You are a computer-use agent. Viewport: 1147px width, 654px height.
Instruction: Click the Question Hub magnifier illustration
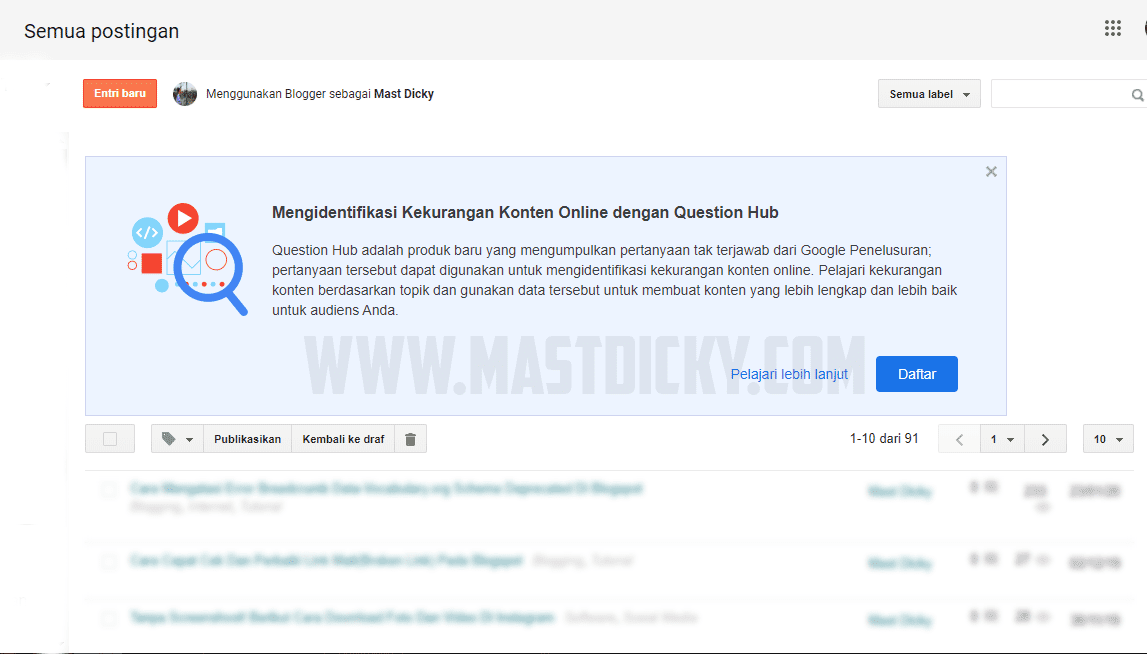[x=187, y=259]
